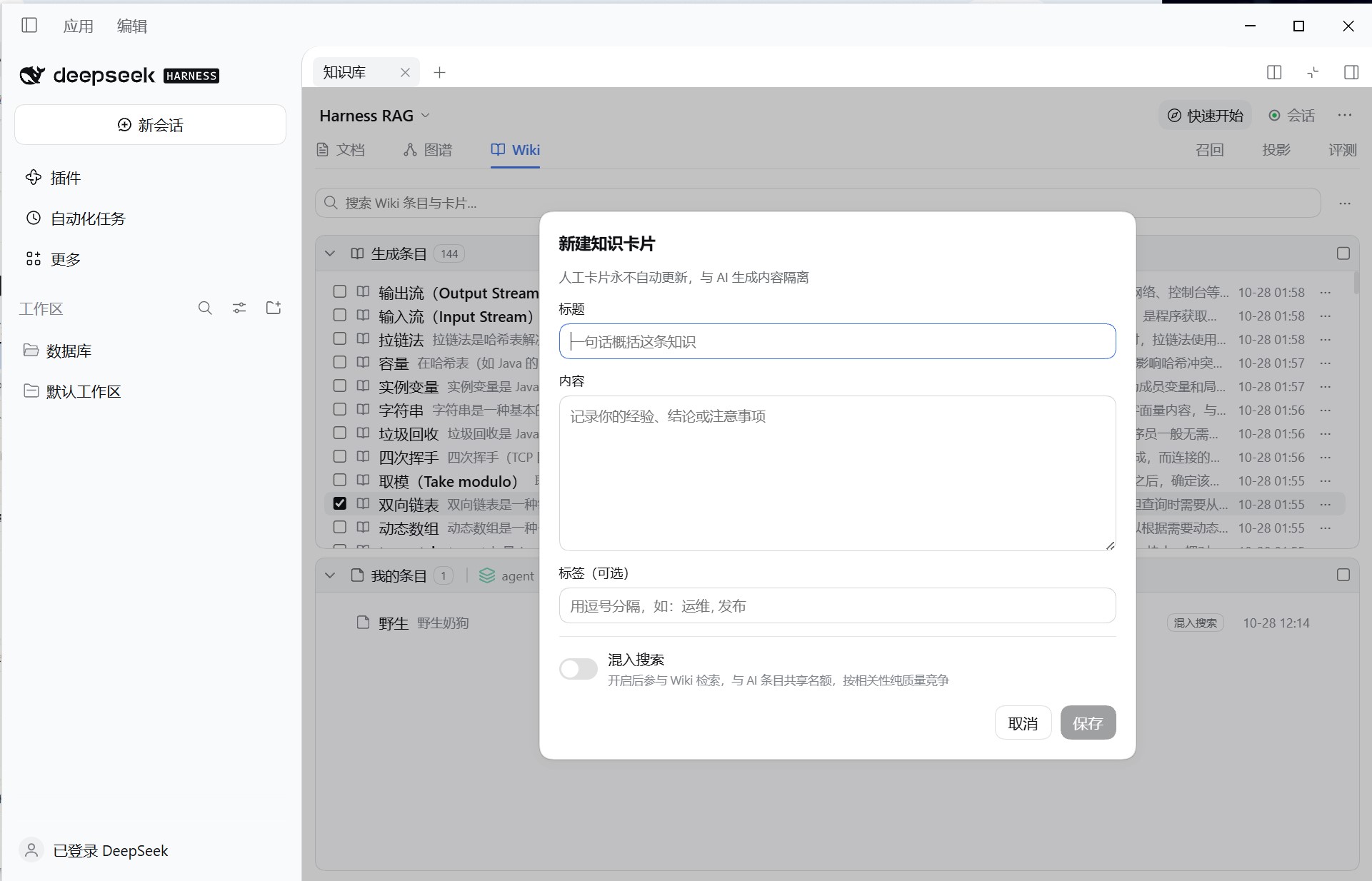Click 取消 to cancel the card

pyautogui.click(x=1023, y=723)
